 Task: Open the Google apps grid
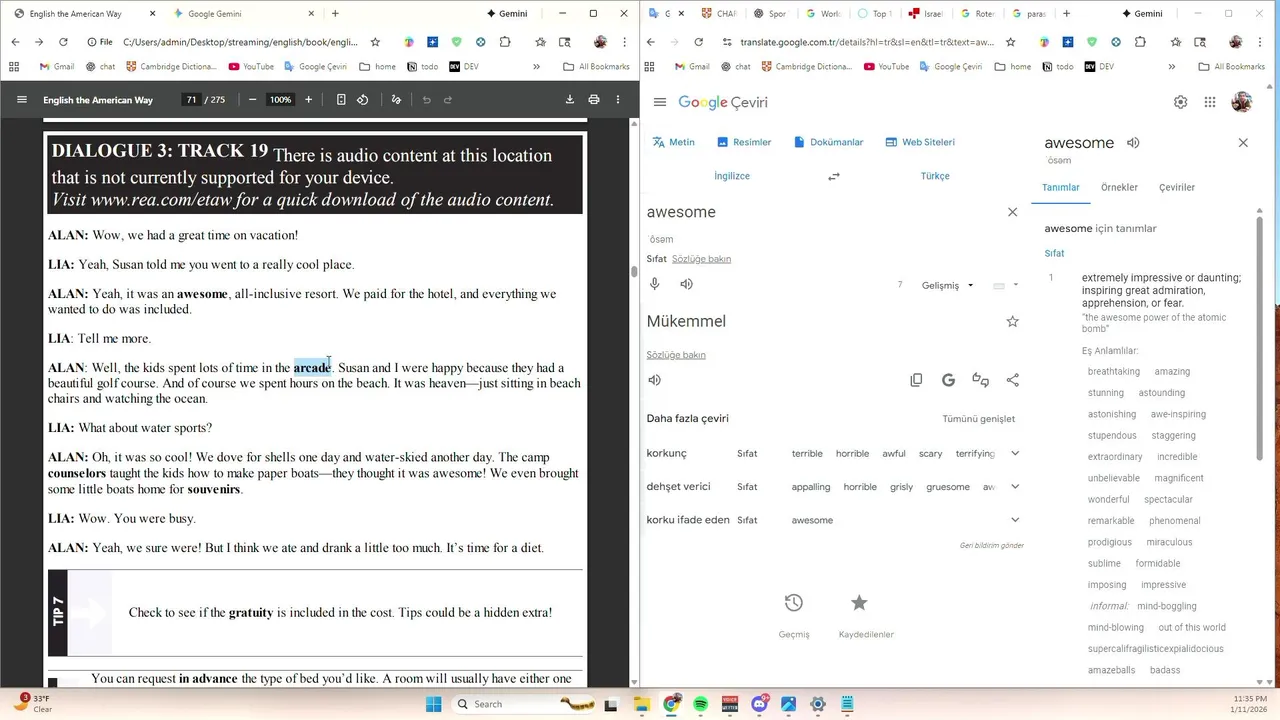[x=1210, y=102]
